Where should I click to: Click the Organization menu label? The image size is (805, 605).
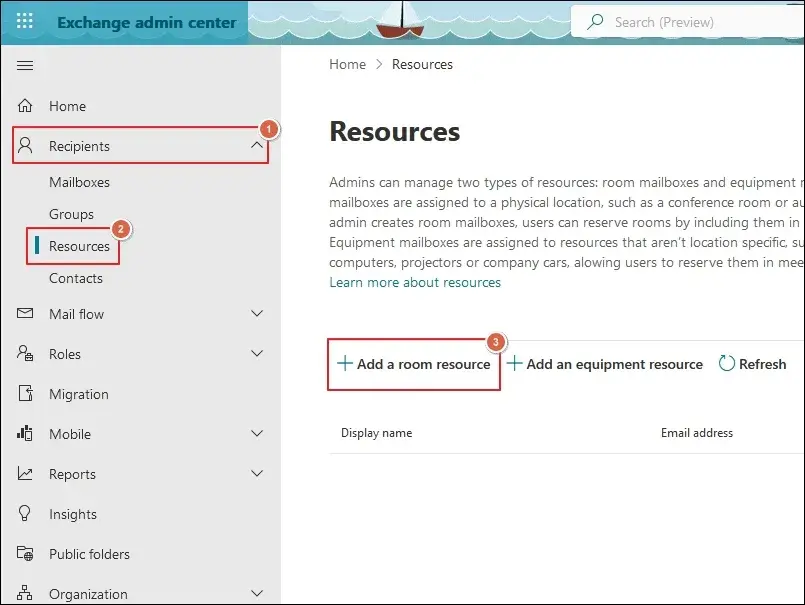coord(88,594)
